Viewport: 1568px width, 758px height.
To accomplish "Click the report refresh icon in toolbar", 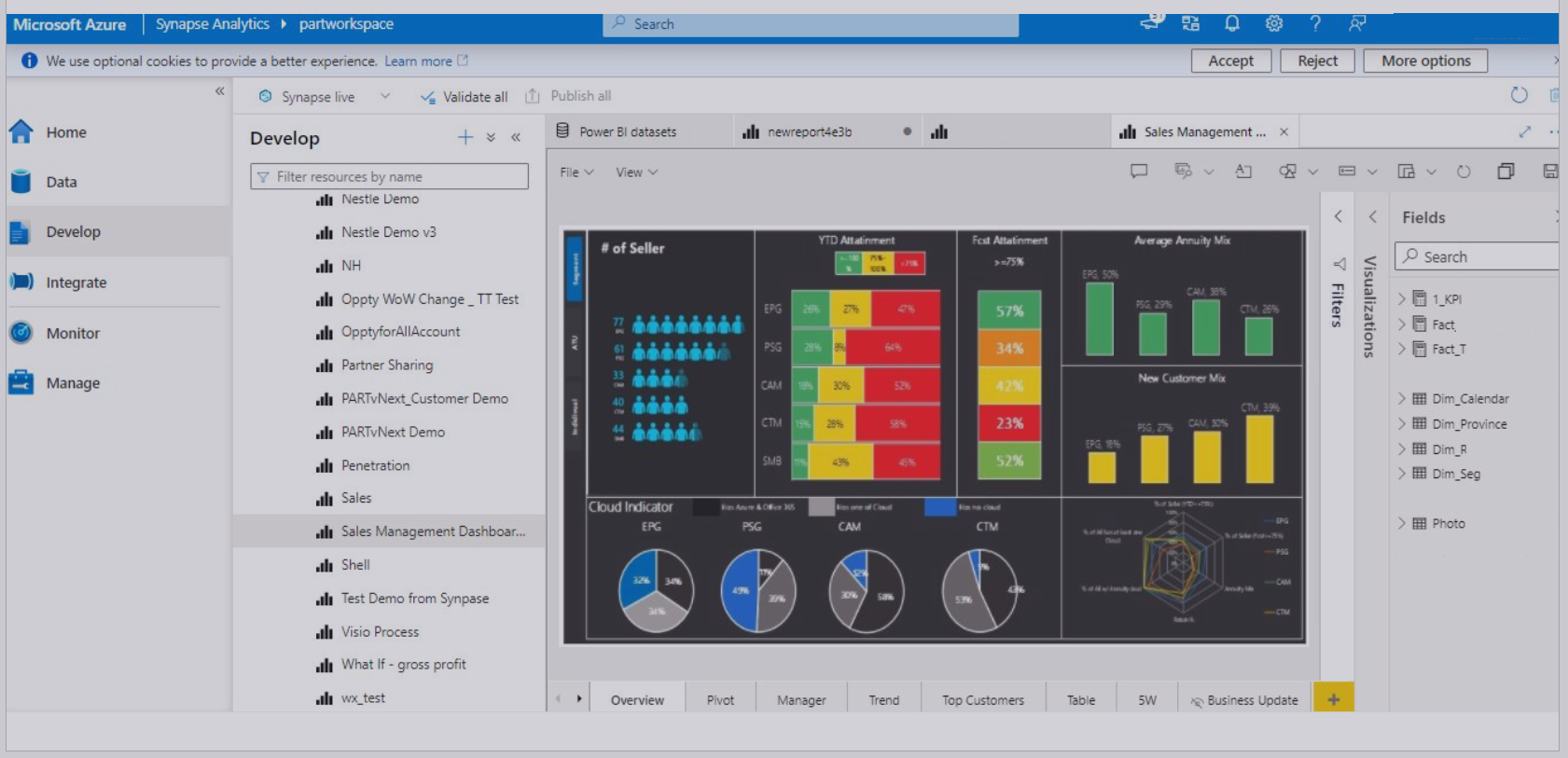I will point(1464,172).
